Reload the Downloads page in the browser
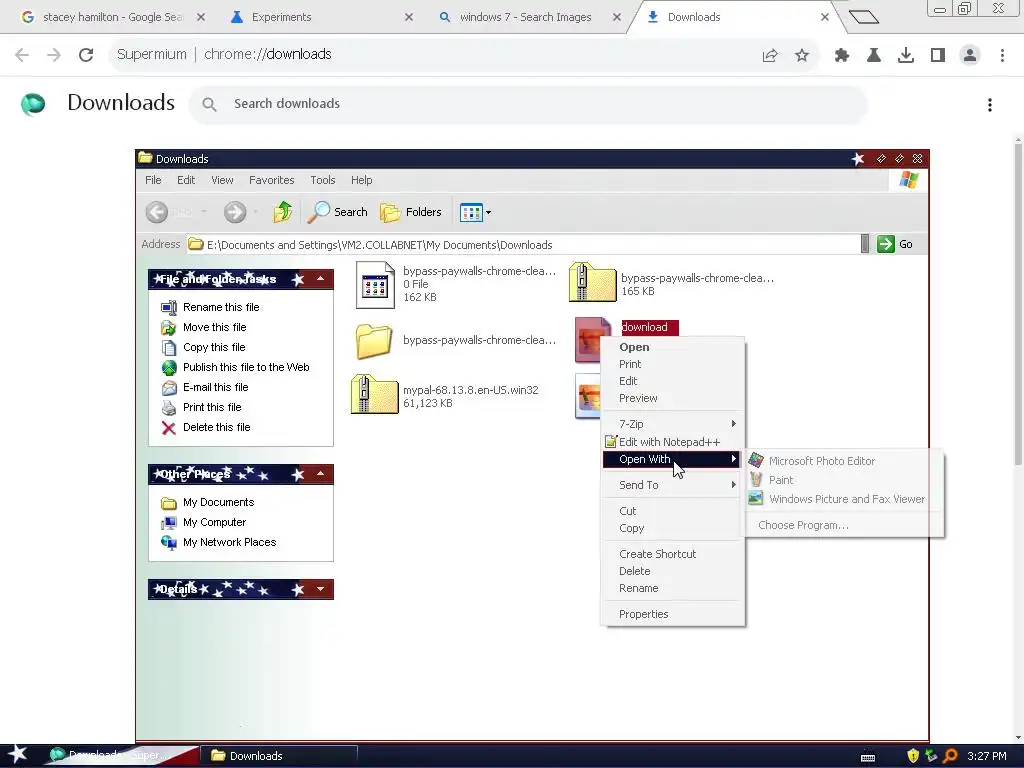The image size is (1024, 768). point(86,55)
